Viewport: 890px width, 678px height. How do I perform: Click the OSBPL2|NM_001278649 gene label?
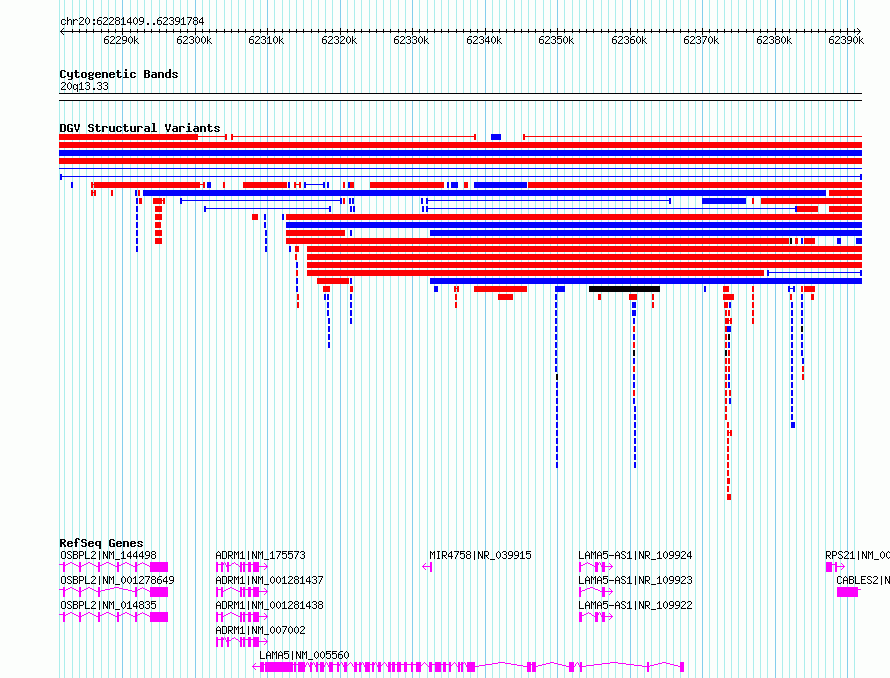point(117,580)
